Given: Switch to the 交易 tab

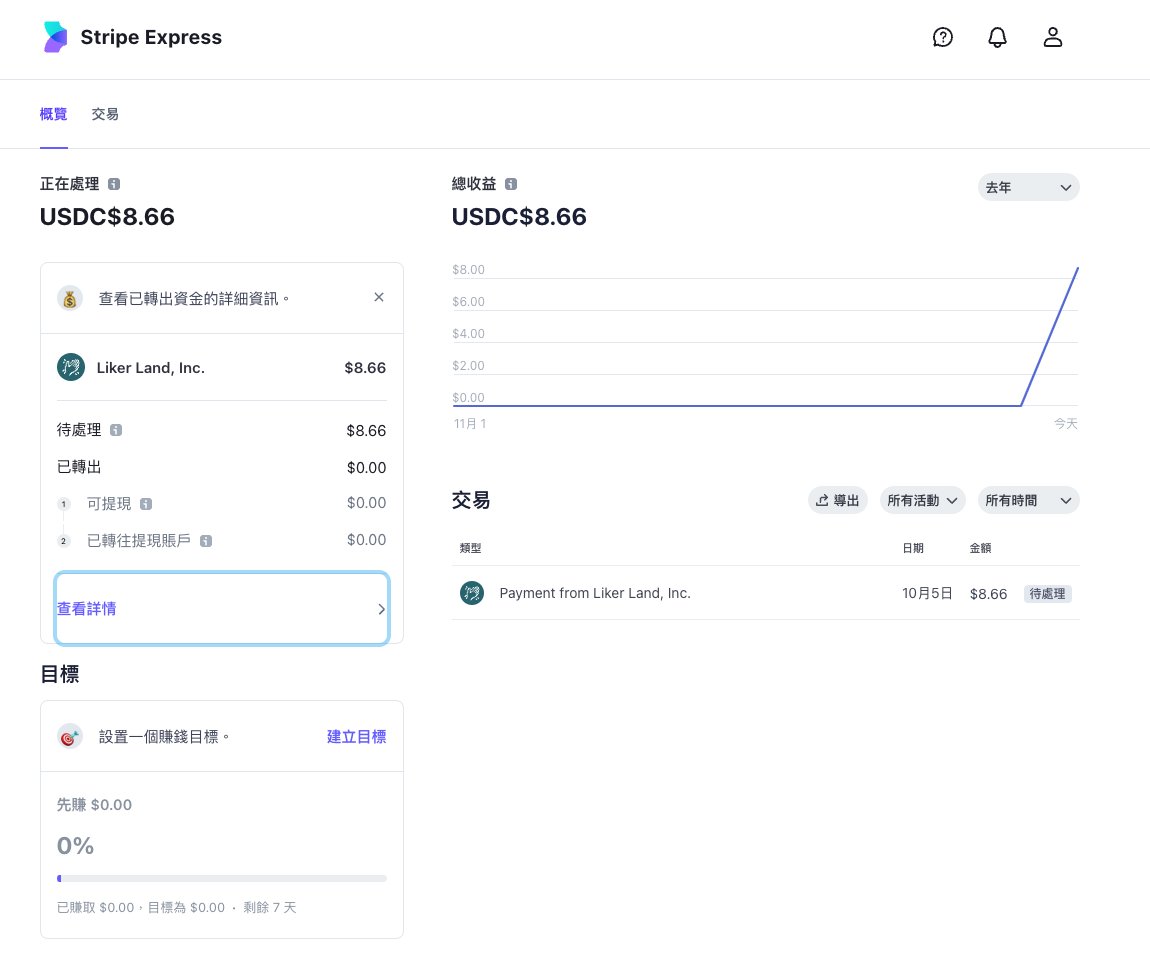Looking at the screenshot, I should pos(105,113).
